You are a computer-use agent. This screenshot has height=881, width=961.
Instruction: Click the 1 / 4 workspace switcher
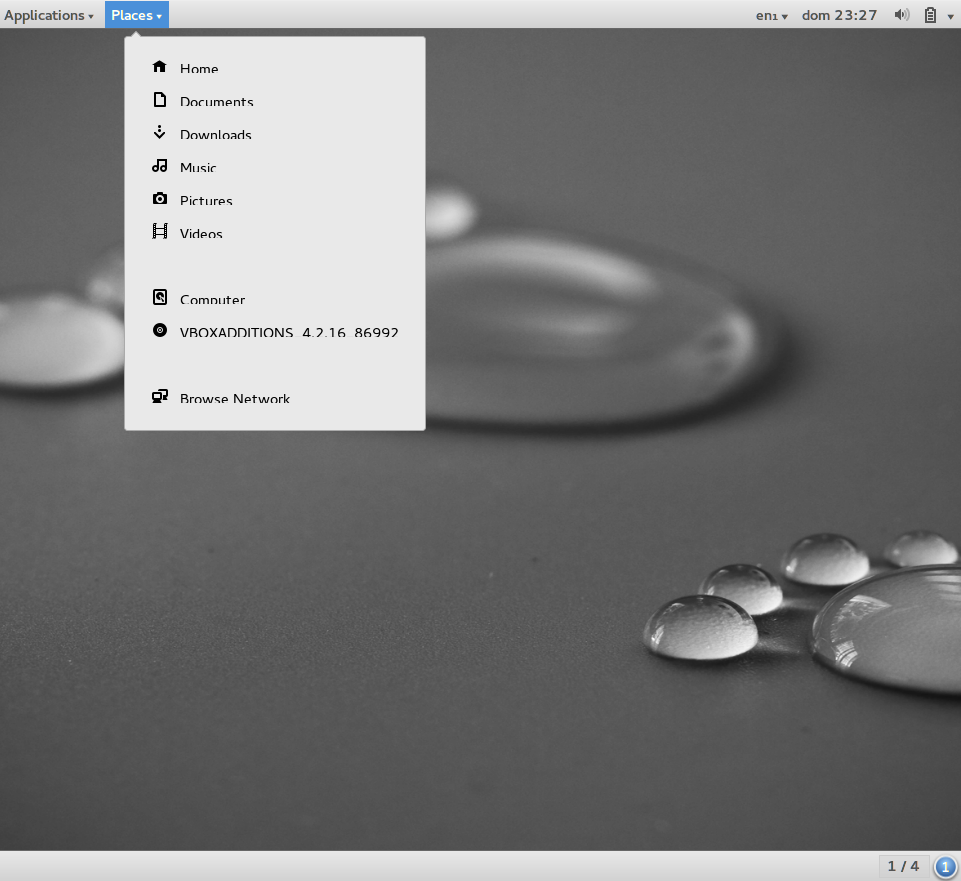tap(903, 866)
